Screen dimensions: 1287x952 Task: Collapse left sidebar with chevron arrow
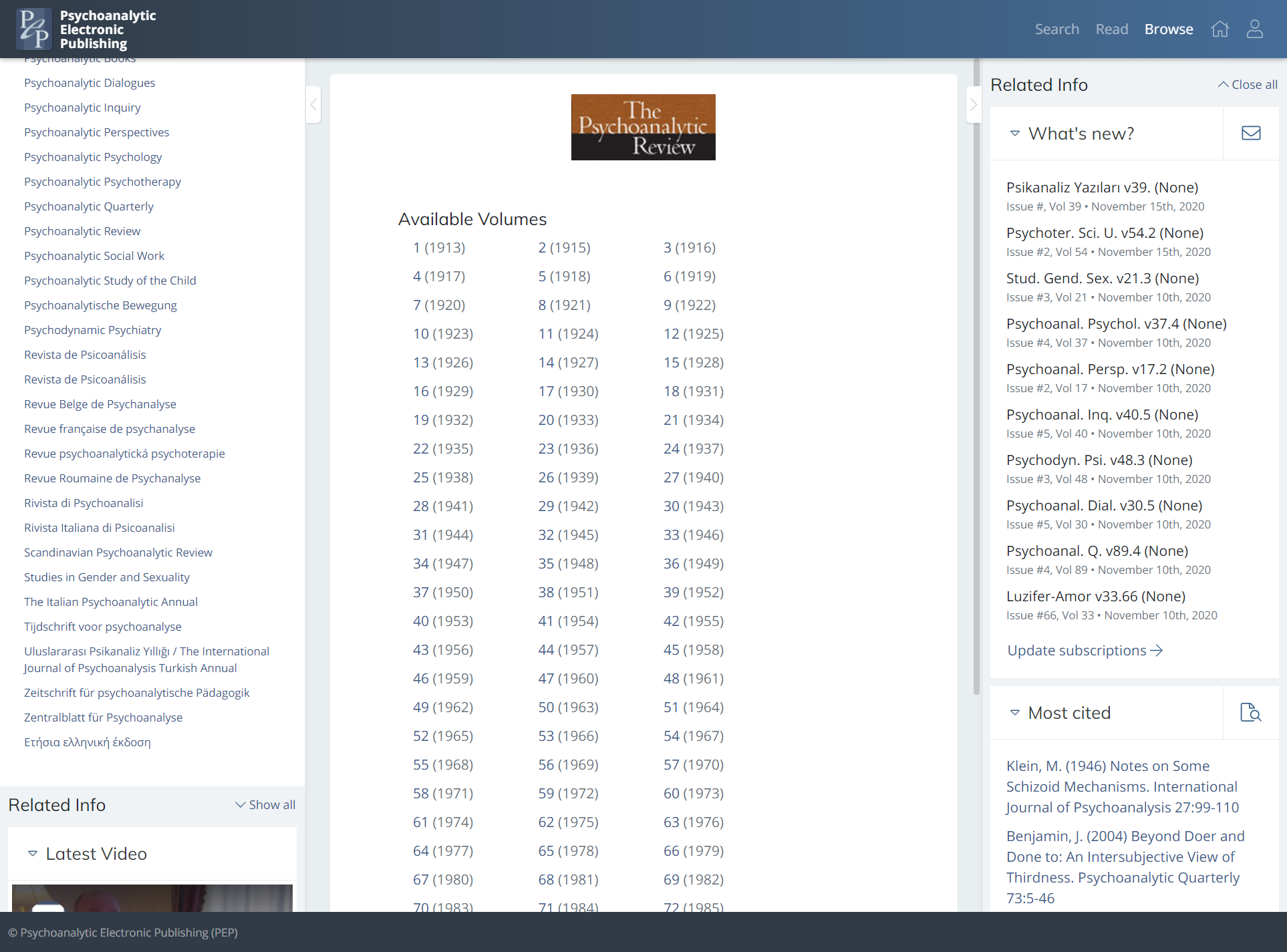click(x=313, y=105)
